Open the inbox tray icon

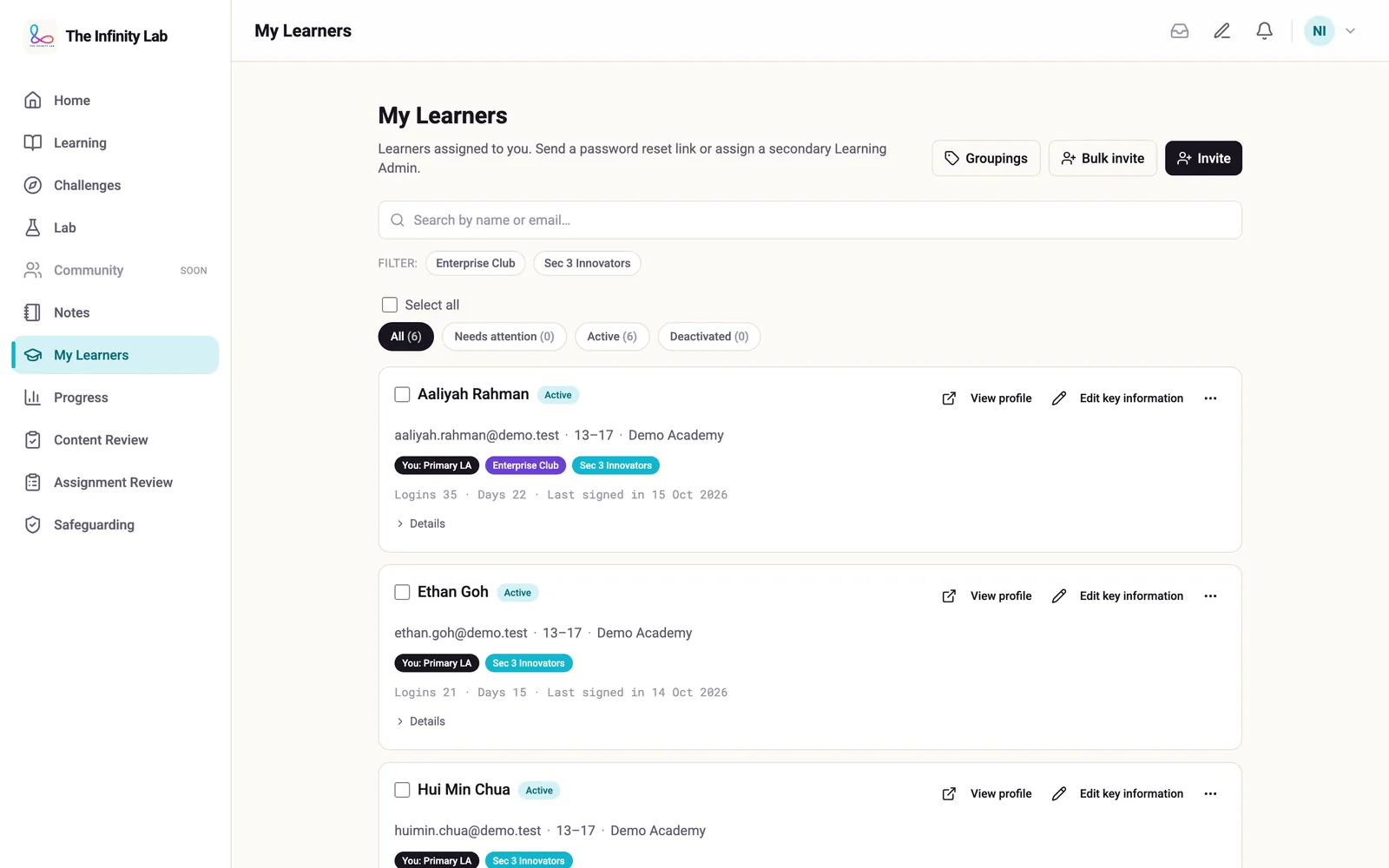coord(1179,31)
